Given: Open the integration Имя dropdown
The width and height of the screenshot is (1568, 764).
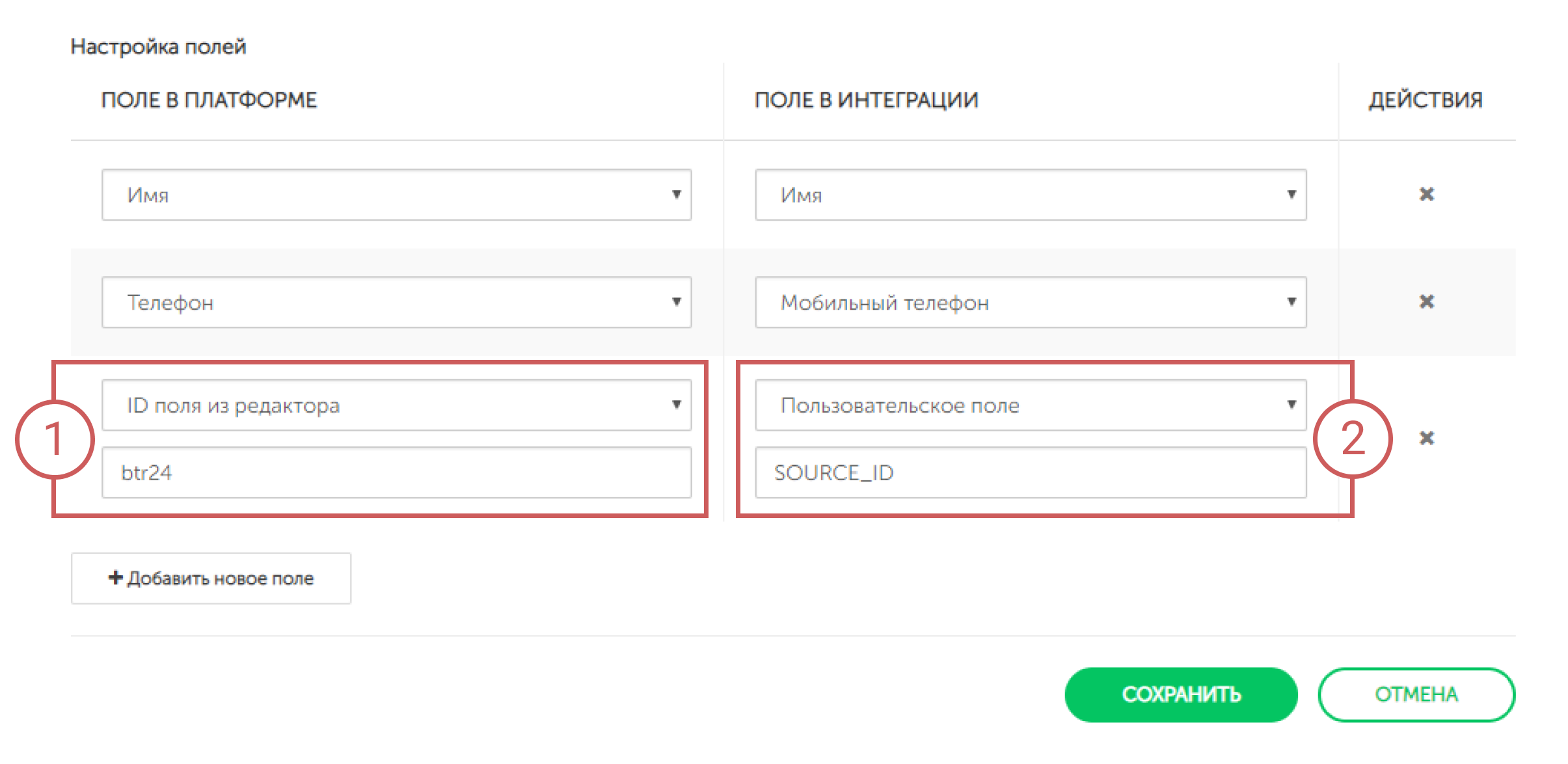Looking at the screenshot, I should [1030, 195].
